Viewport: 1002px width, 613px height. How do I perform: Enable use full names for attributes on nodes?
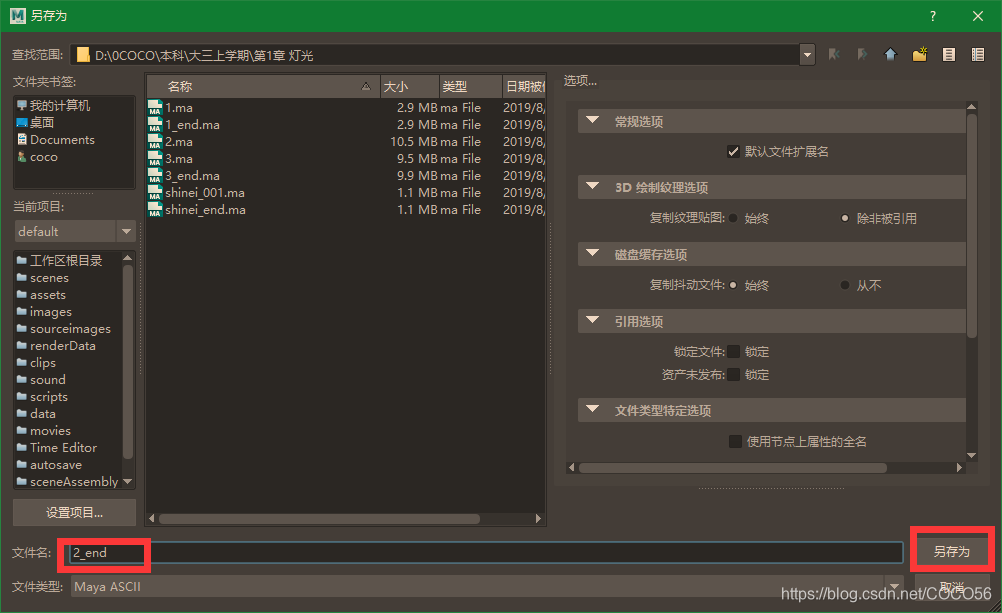pos(735,441)
